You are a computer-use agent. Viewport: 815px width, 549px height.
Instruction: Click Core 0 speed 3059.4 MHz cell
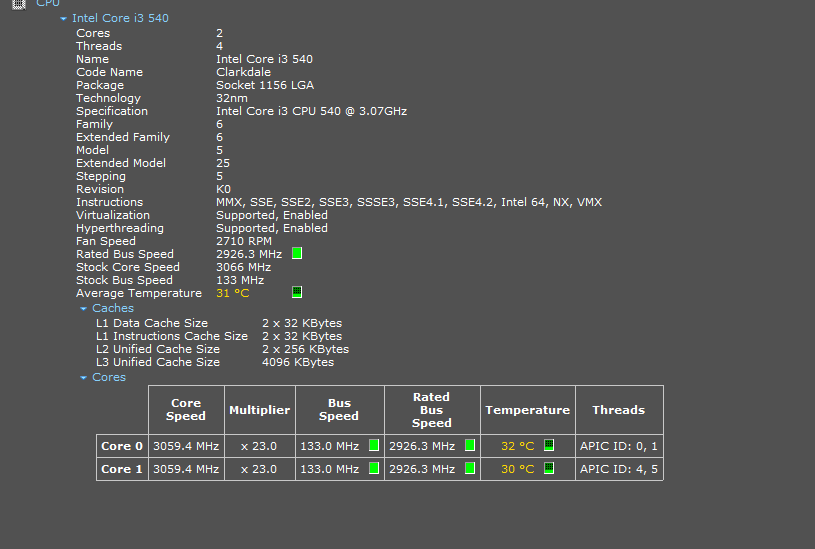(x=186, y=446)
